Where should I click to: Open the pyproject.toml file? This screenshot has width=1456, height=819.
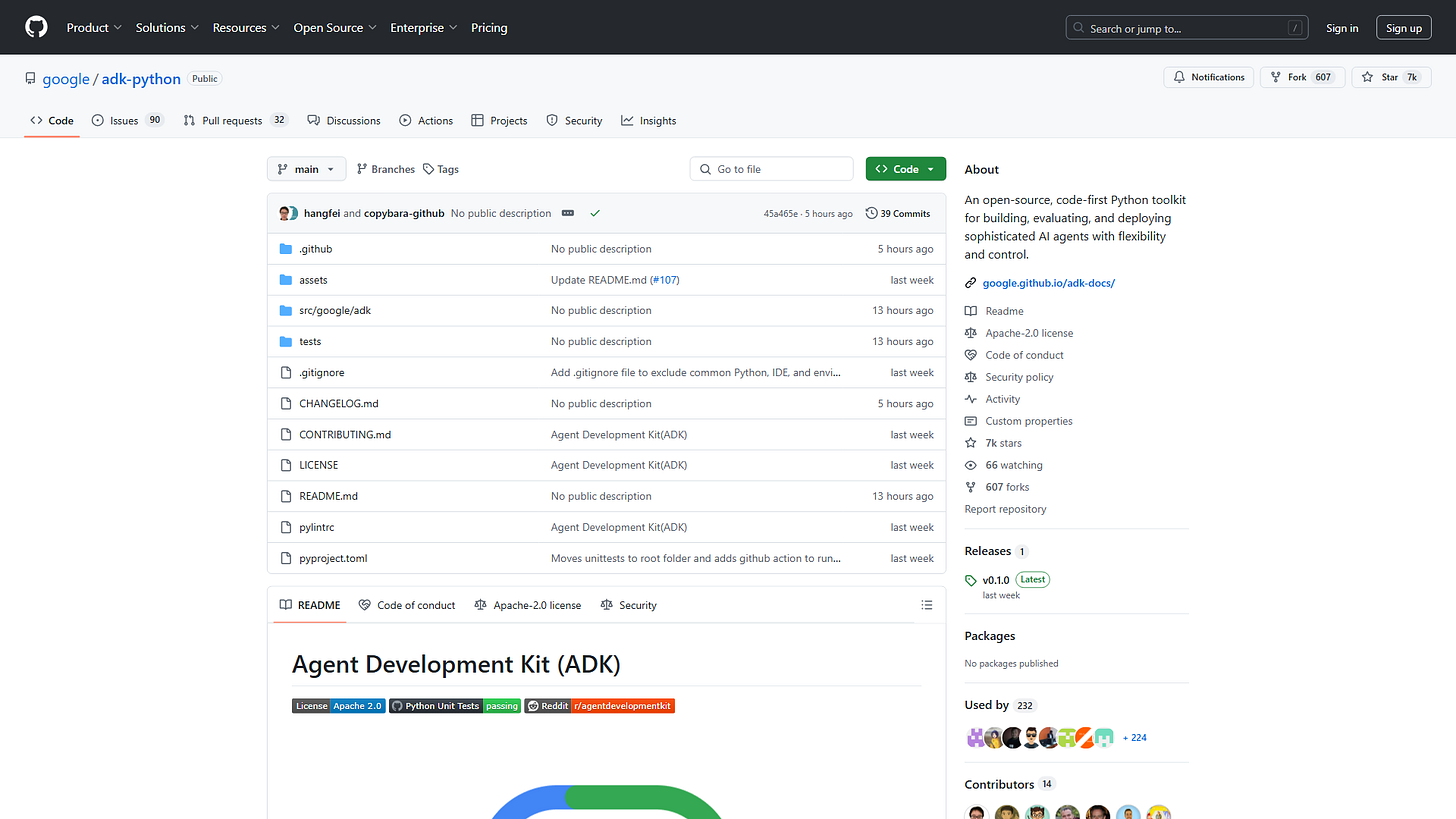[333, 558]
